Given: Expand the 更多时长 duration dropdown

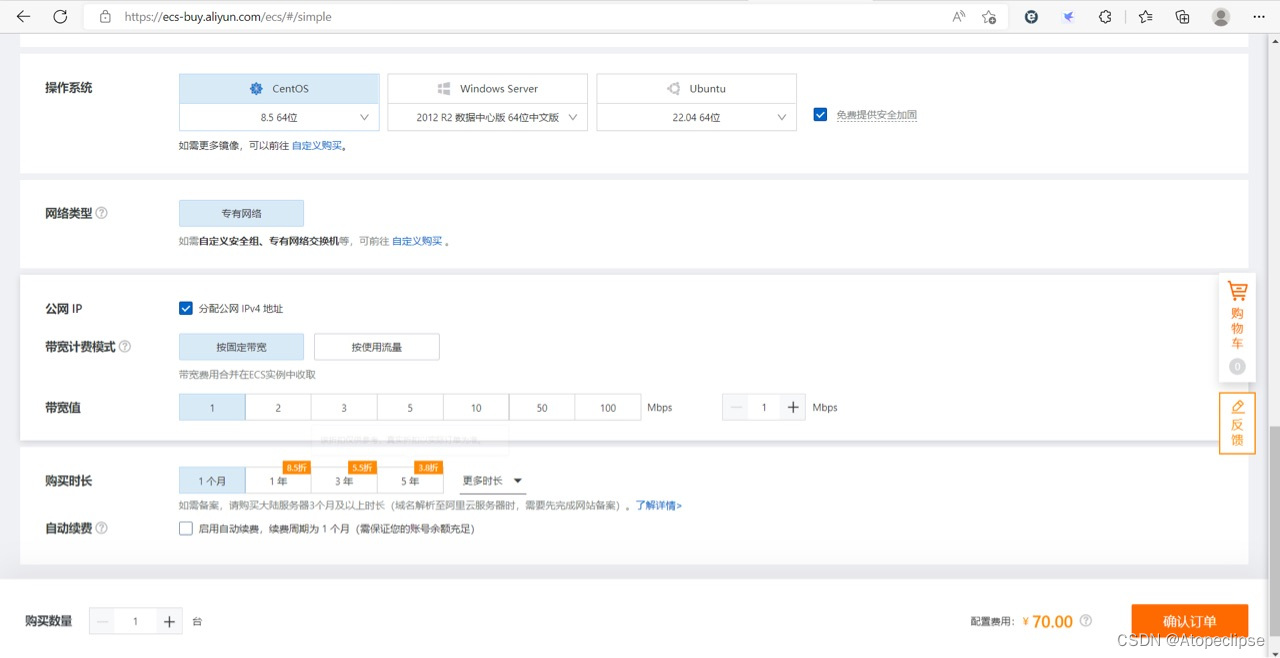Looking at the screenshot, I should pyautogui.click(x=492, y=481).
